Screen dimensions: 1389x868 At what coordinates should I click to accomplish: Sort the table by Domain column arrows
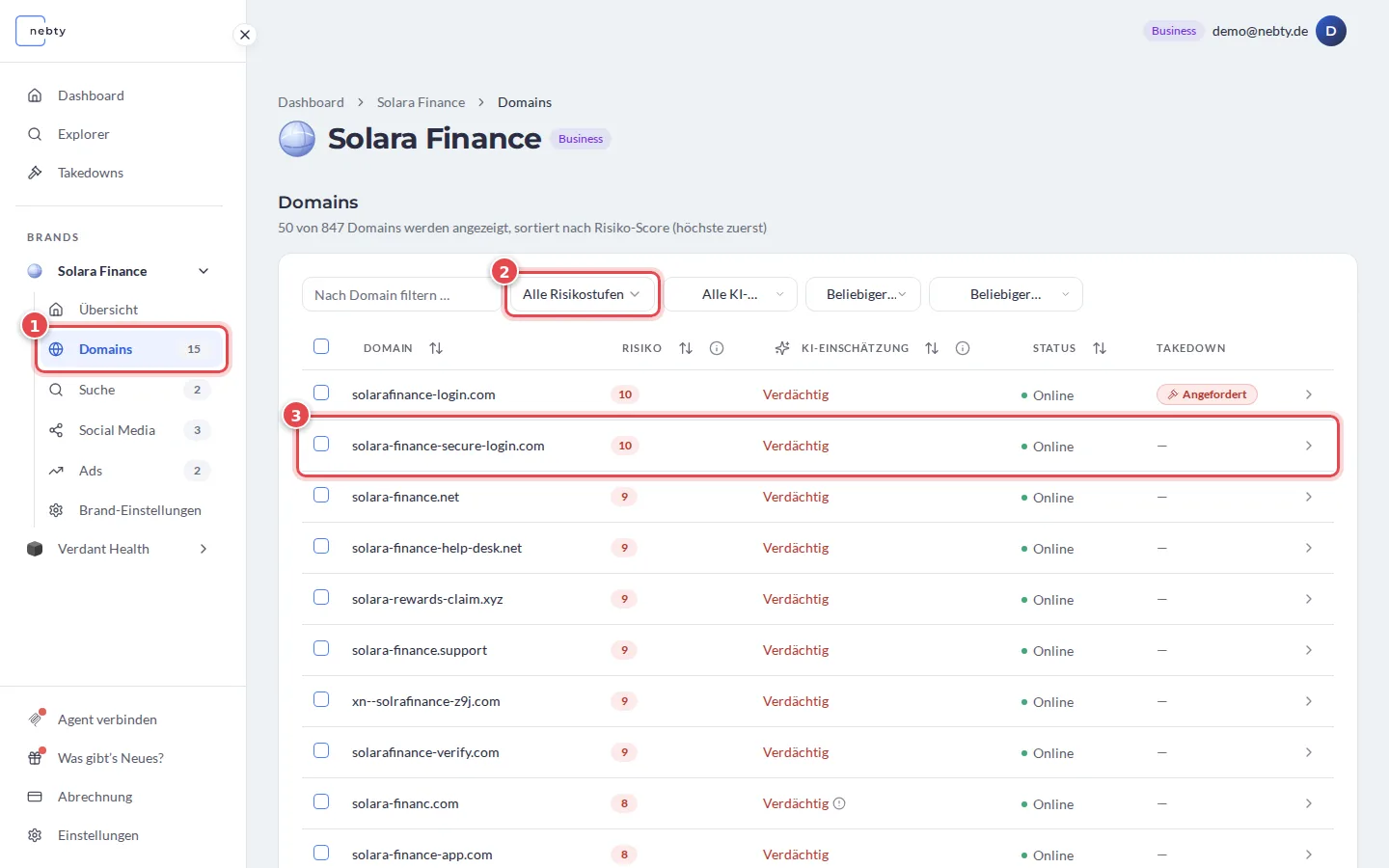click(x=436, y=348)
